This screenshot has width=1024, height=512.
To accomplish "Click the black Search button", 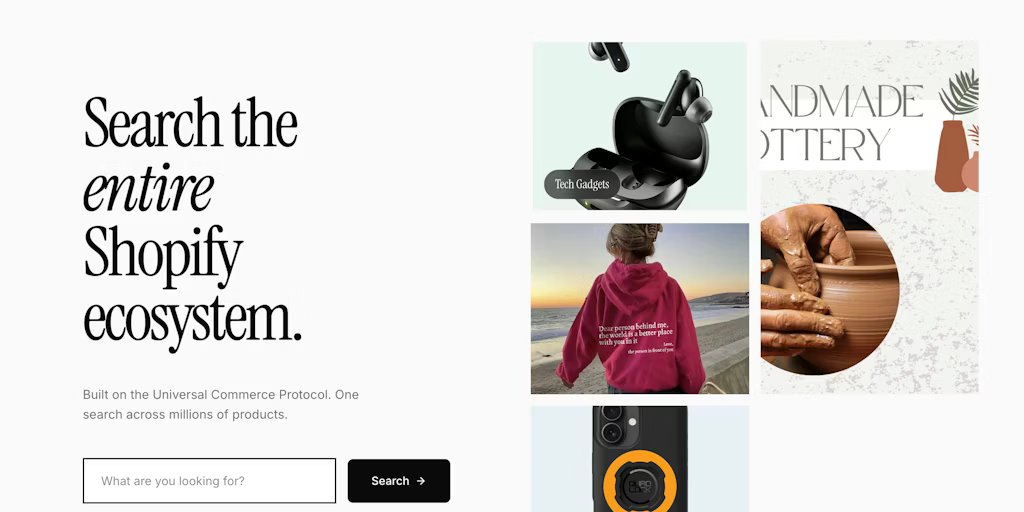I will (x=398, y=481).
